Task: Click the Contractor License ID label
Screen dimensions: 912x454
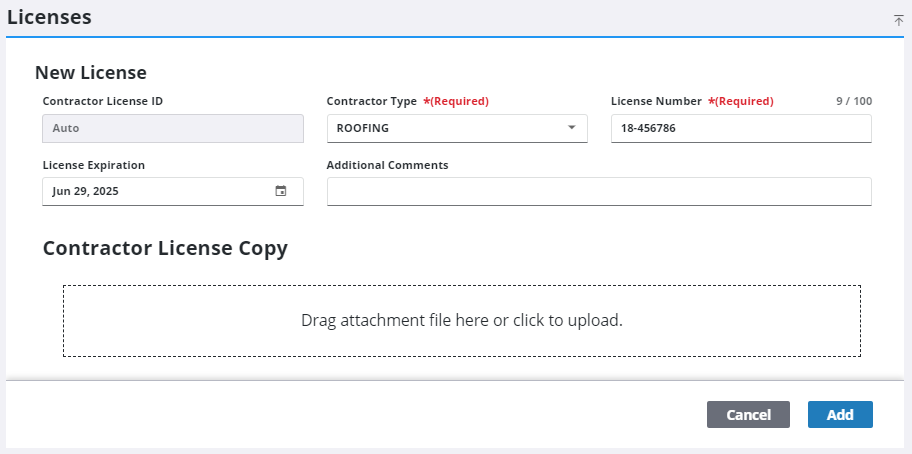Action: tap(103, 101)
